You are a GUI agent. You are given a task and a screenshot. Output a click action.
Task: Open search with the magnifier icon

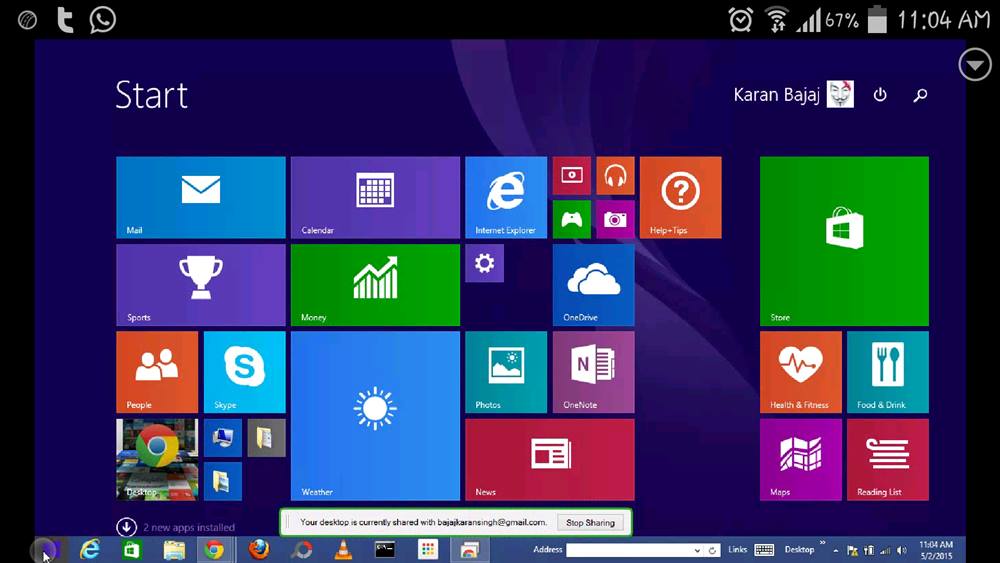click(920, 95)
